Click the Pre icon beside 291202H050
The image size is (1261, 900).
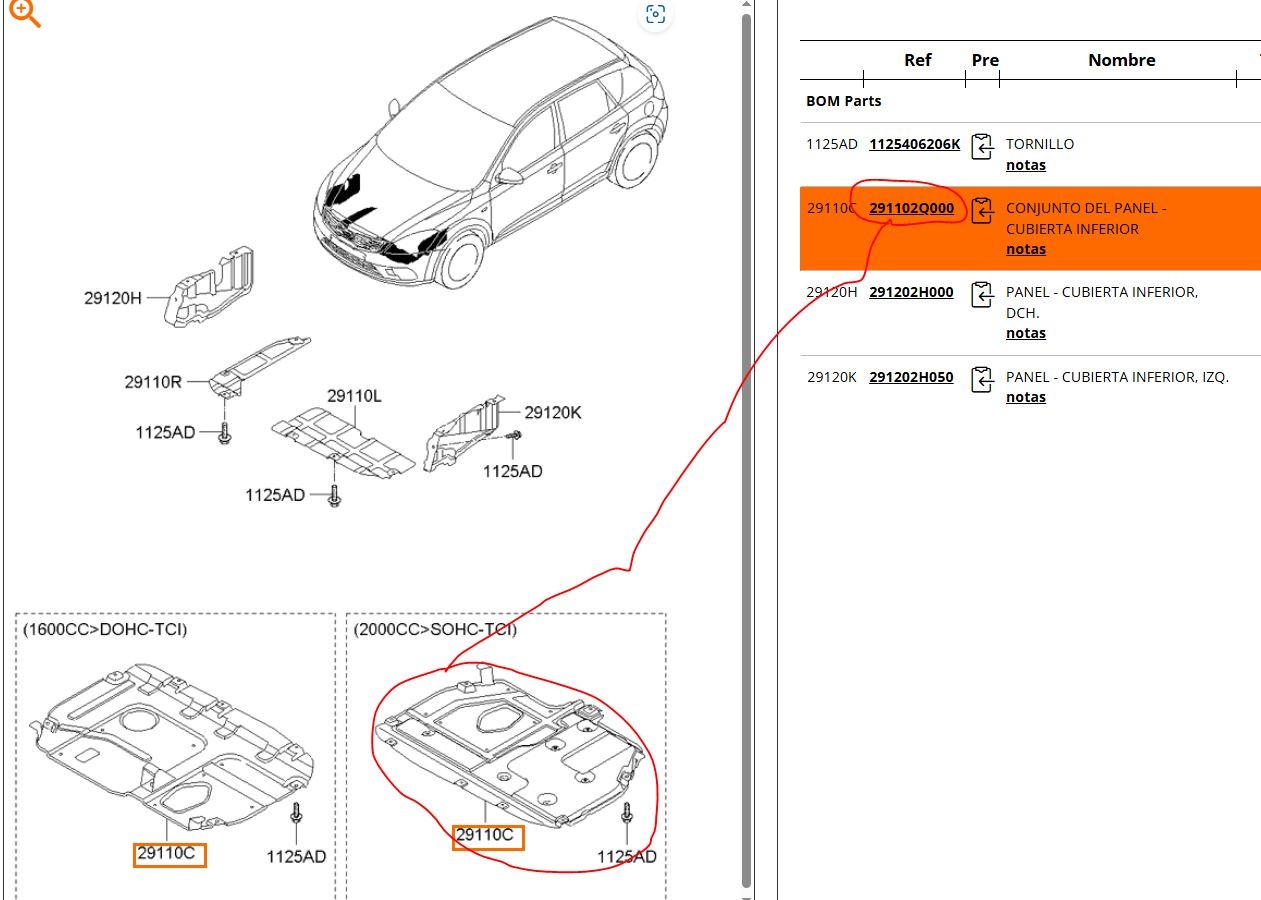click(982, 379)
